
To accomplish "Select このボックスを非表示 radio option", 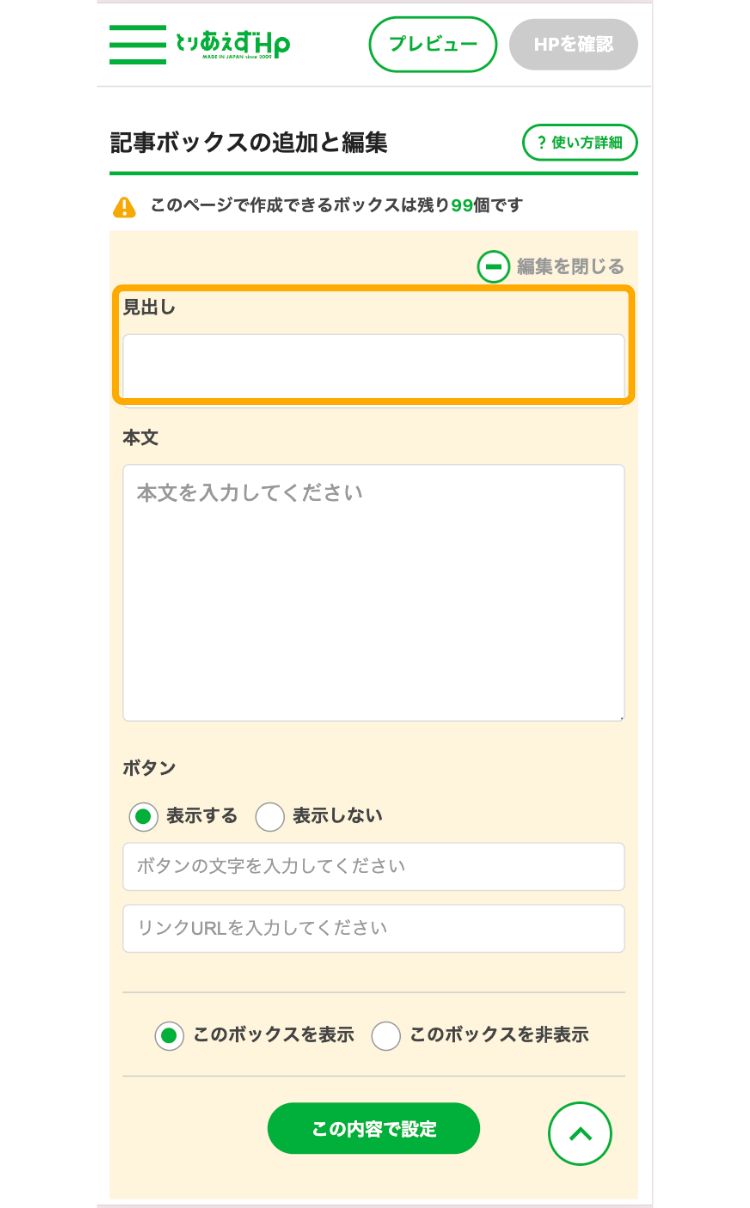I will click(386, 1035).
